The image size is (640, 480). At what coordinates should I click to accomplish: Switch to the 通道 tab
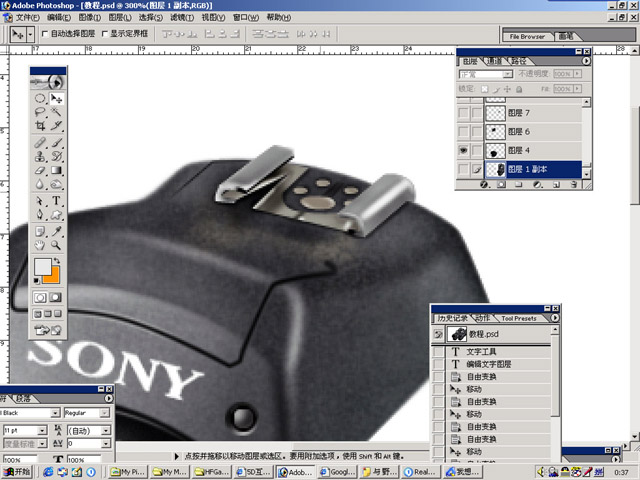(495, 61)
